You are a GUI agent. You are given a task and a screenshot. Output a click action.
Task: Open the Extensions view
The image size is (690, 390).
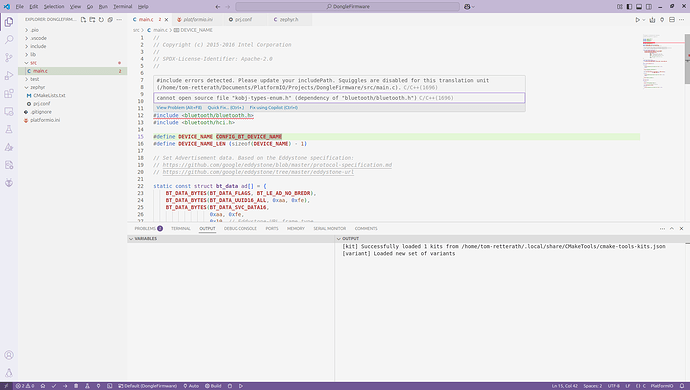pos(9,93)
